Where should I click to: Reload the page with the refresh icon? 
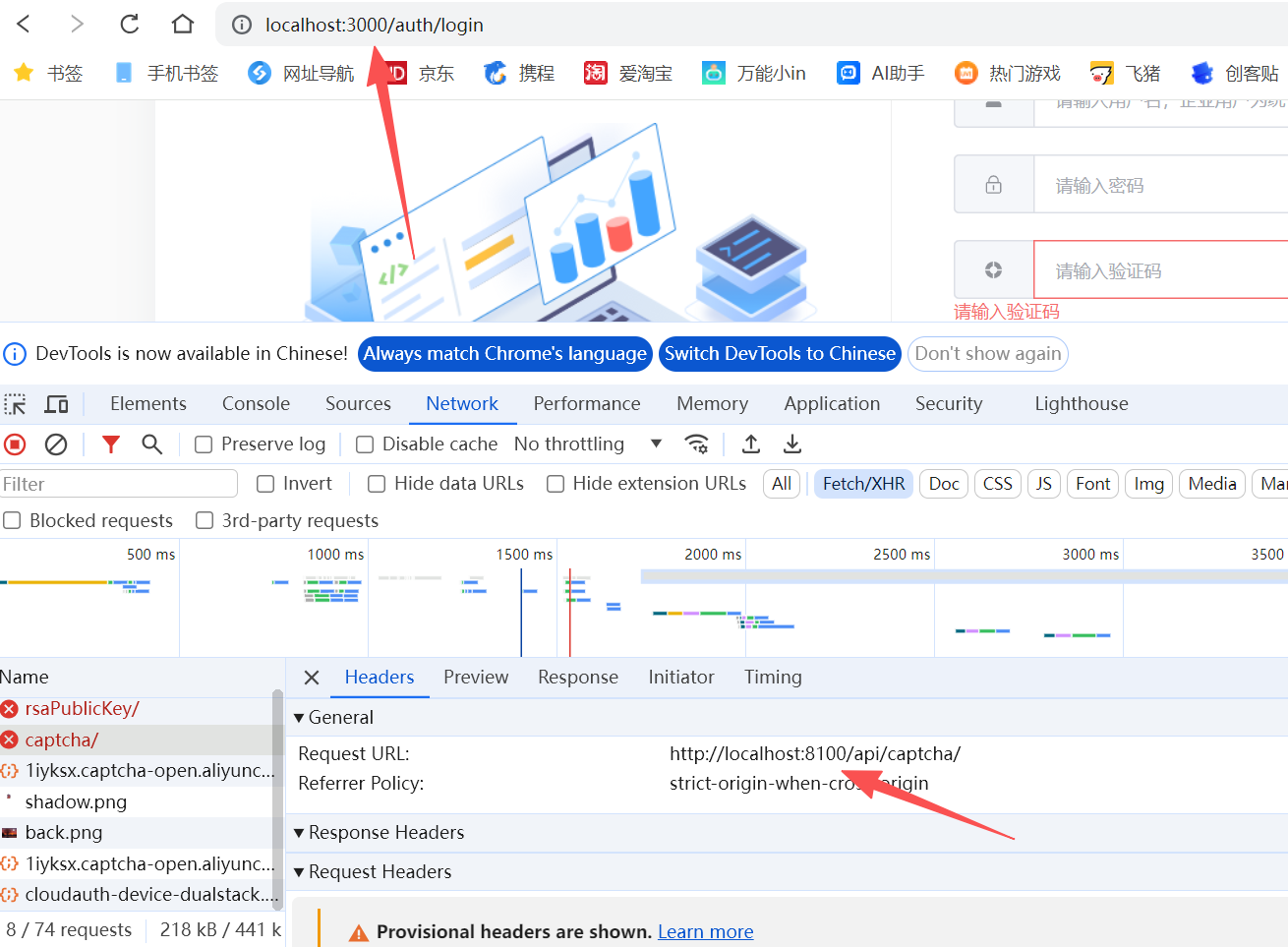point(129,24)
